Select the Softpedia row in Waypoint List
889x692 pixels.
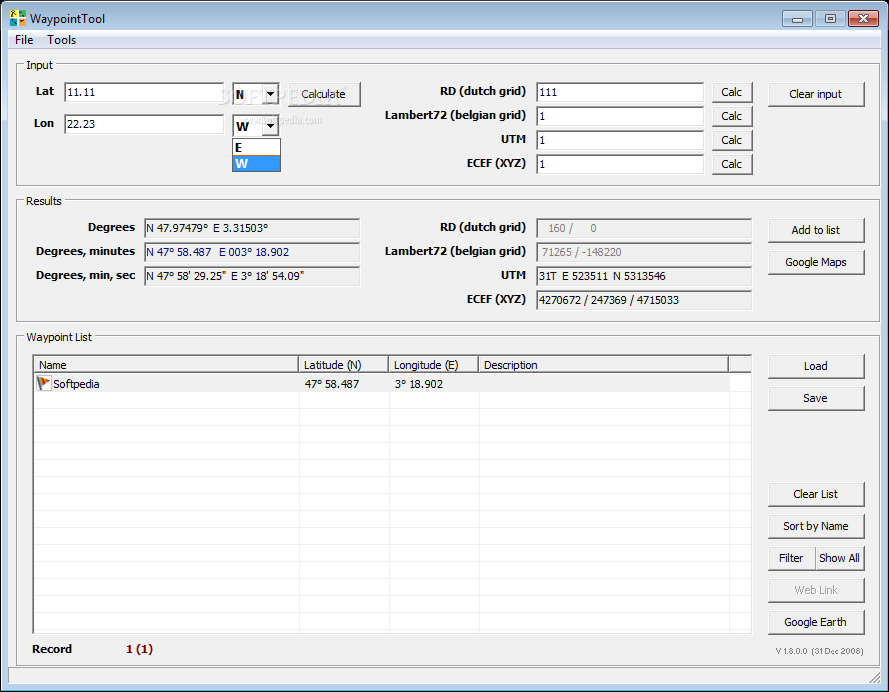pyautogui.click(x=382, y=384)
